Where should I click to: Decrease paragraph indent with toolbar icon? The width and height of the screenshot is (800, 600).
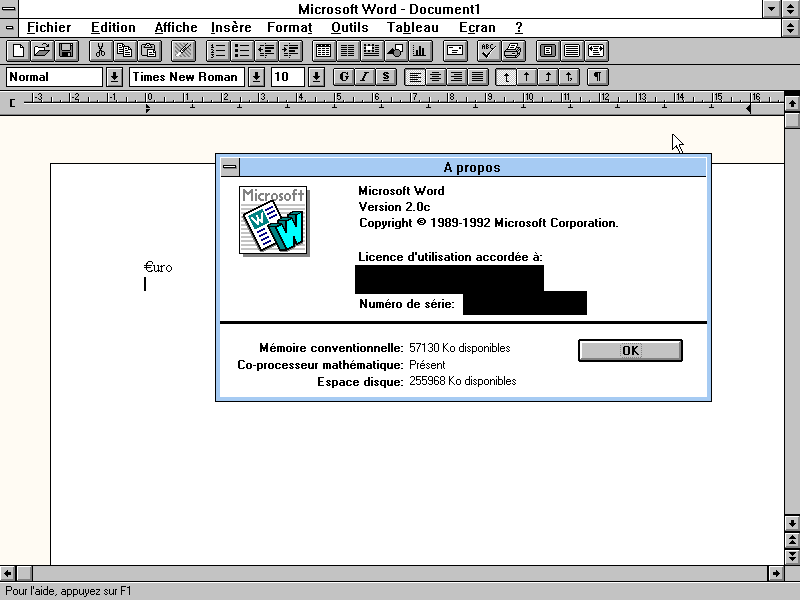[x=266, y=51]
